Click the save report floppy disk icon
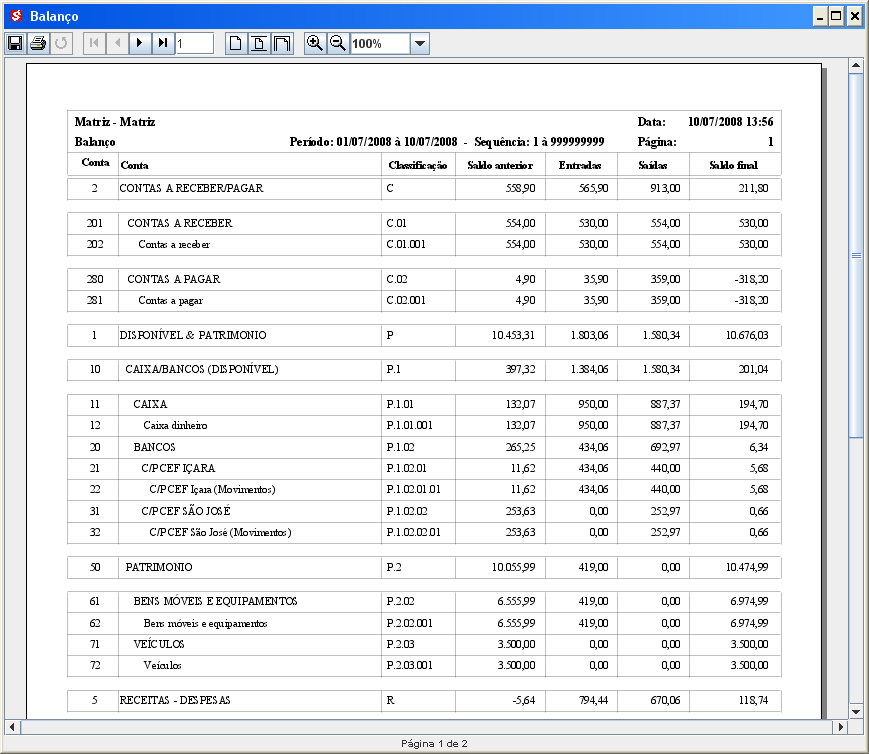Image resolution: width=869 pixels, height=754 pixels. 15,43
